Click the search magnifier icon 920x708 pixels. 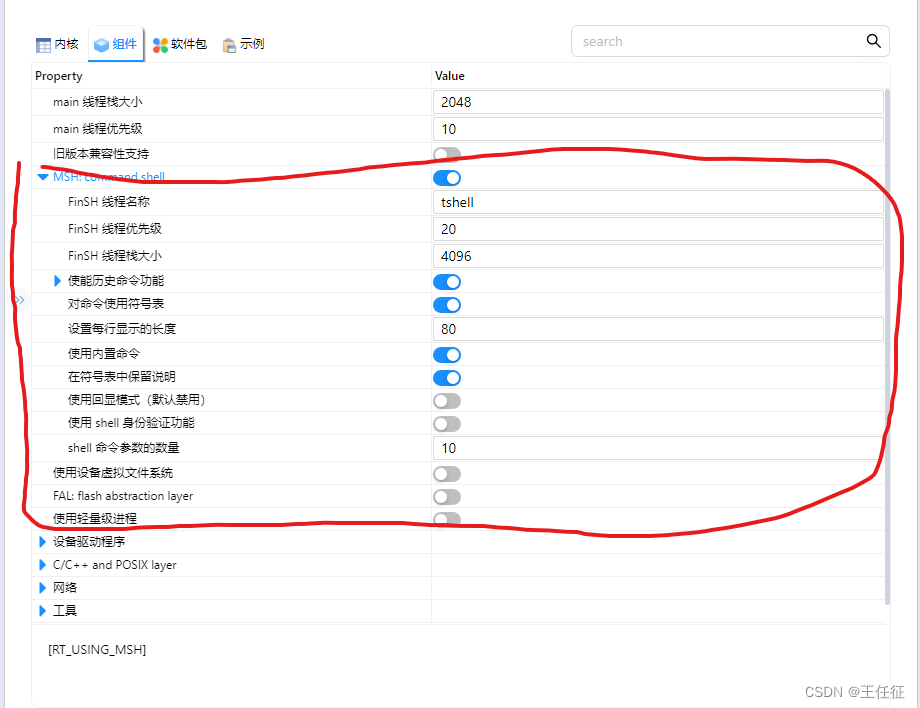point(873,41)
